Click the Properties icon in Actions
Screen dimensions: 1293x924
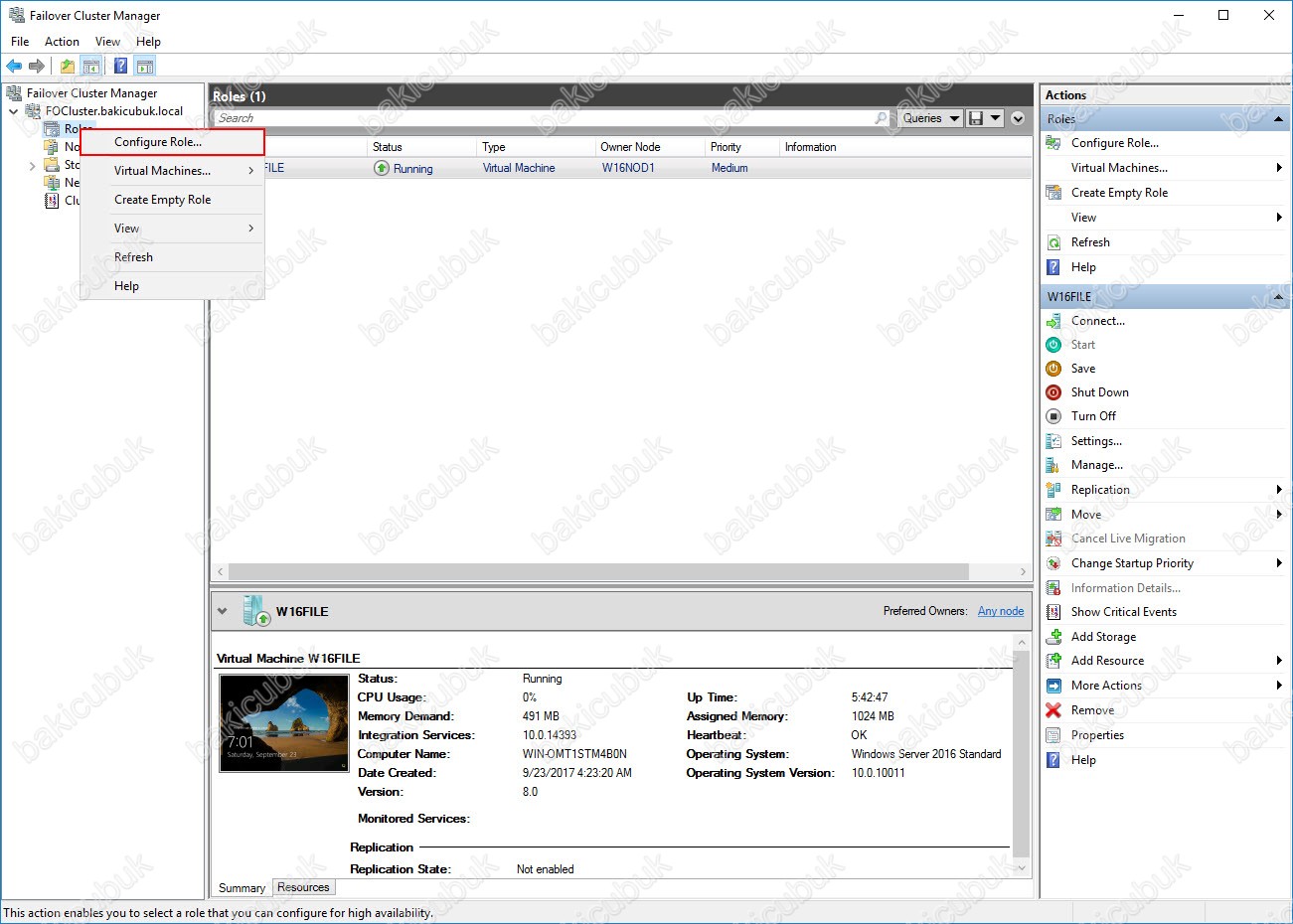point(1053,735)
